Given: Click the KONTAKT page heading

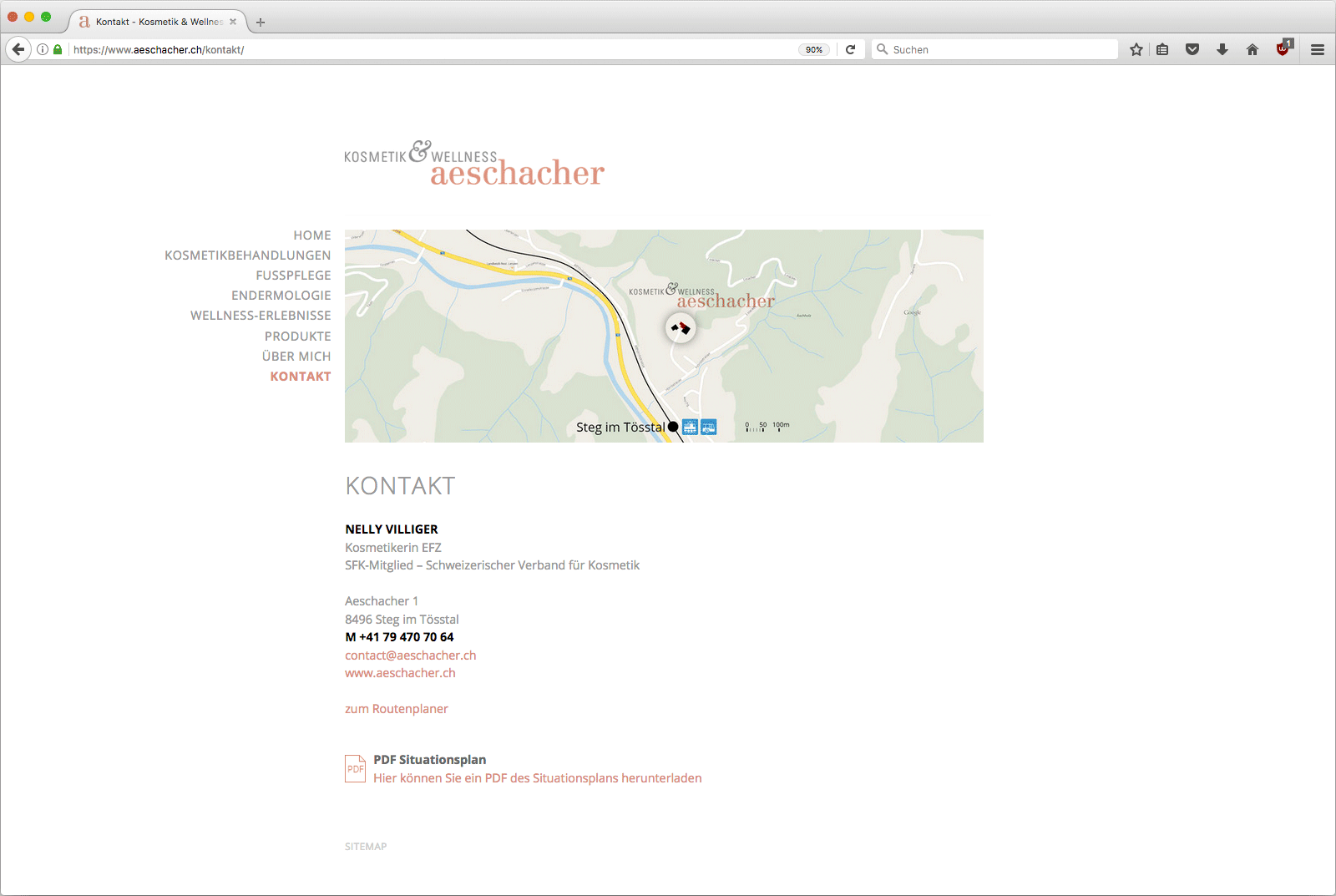Looking at the screenshot, I should click(400, 486).
